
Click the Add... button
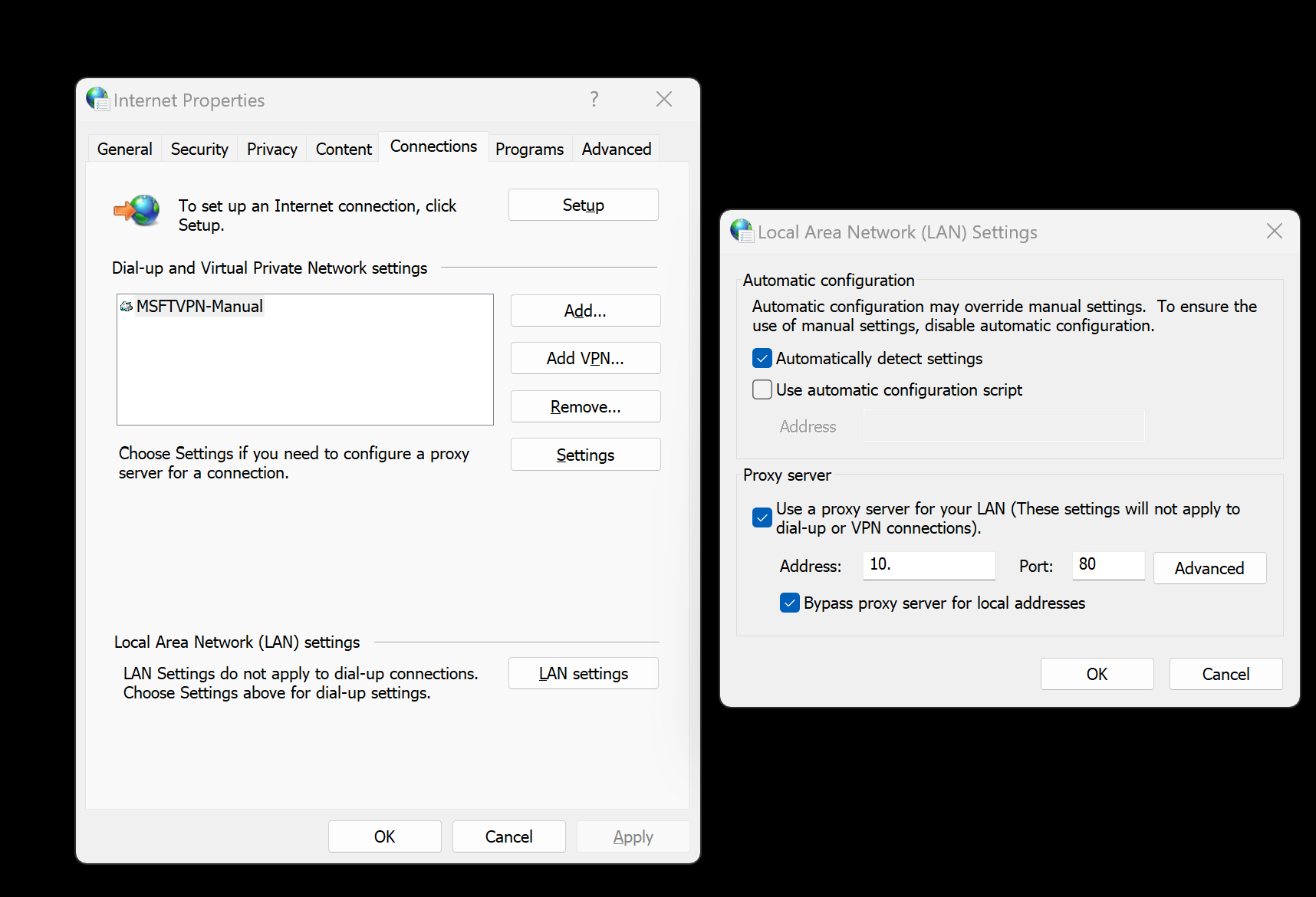pyautogui.click(x=586, y=310)
